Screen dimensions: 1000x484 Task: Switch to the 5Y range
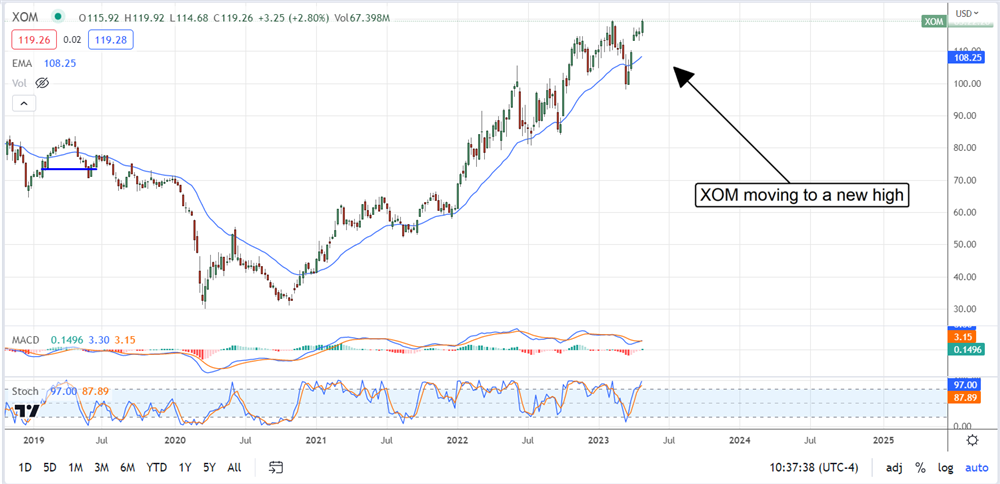(x=208, y=467)
